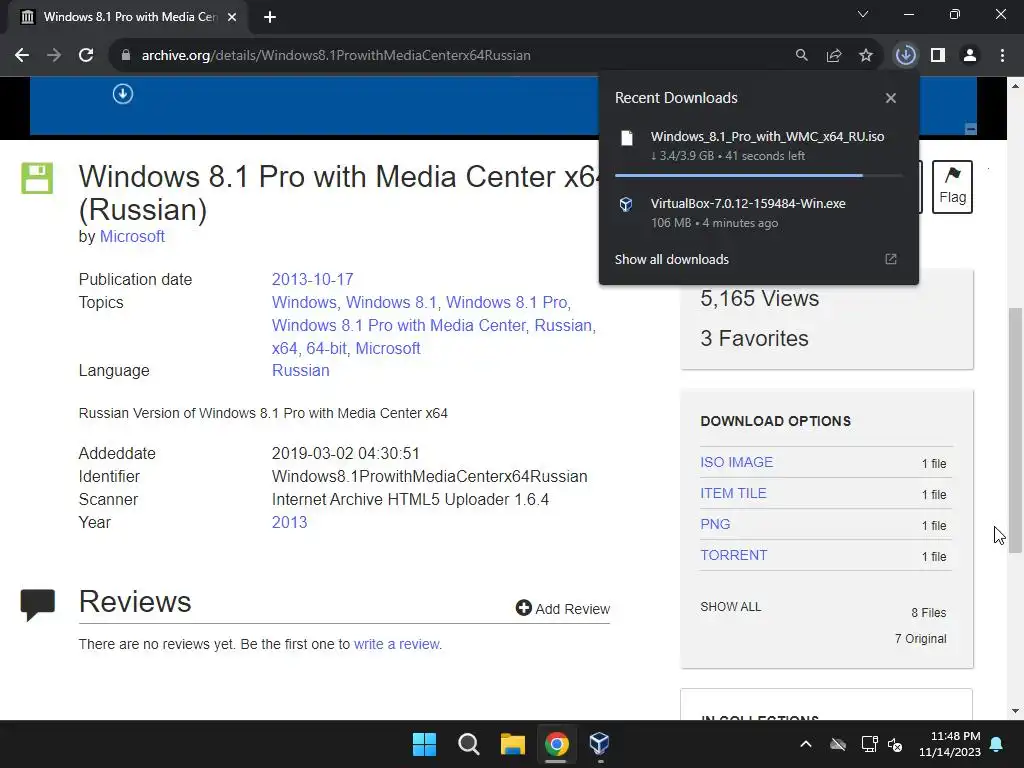This screenshot has height=768, width=1024.
Task: Open the clock showing 11:48 PM
Action: [x=950, y=744]
